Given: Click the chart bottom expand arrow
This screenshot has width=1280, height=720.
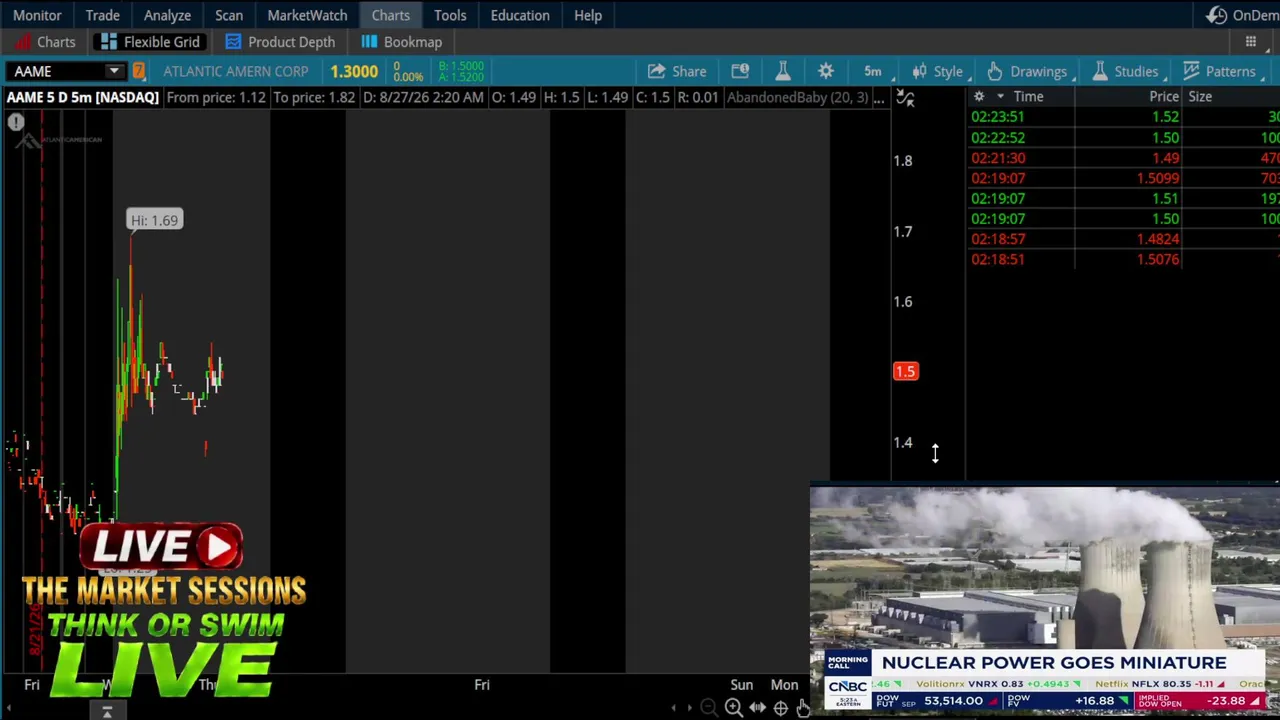Looking at the screenshot, I should pos(107,712).
